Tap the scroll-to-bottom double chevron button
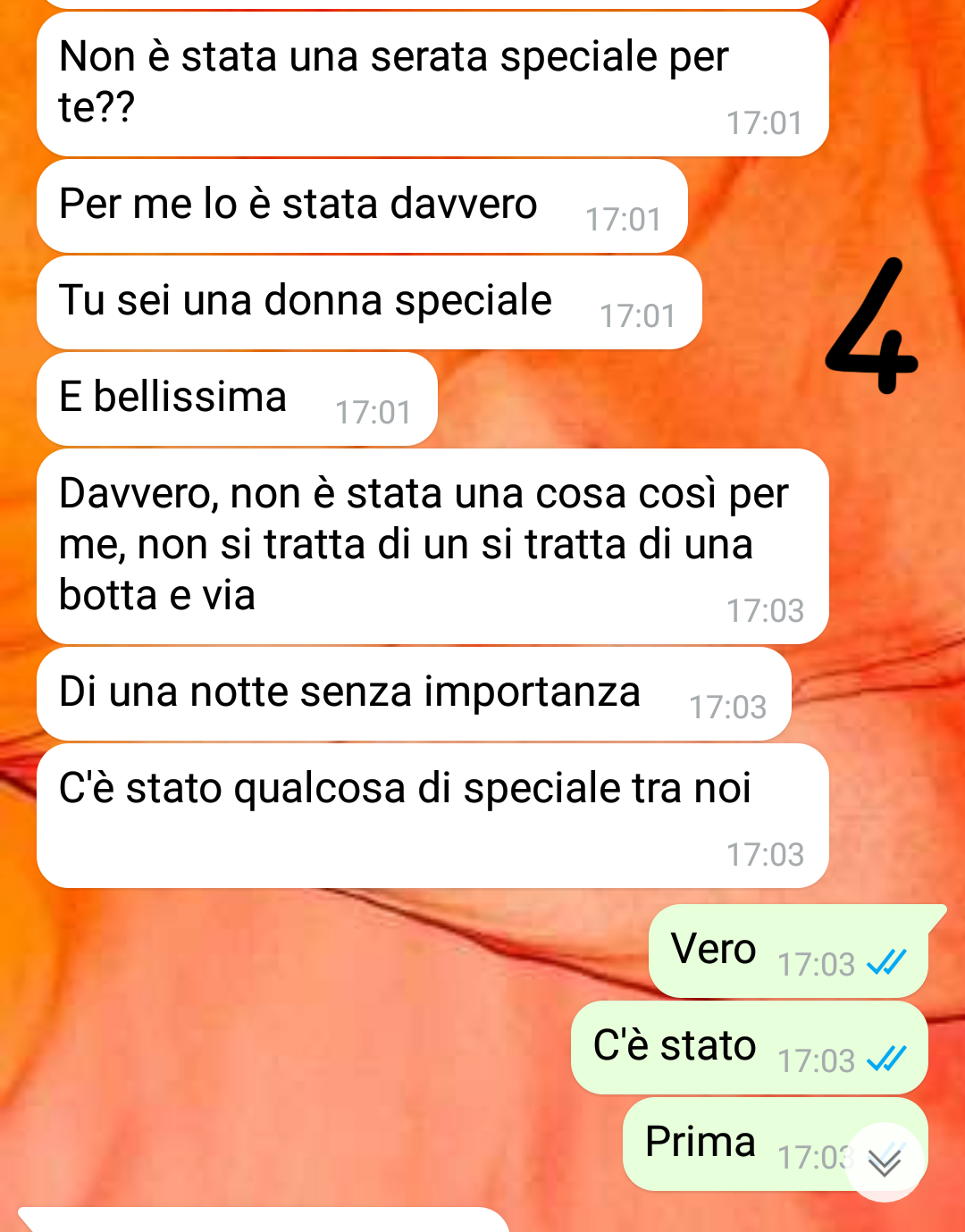Viewport: 965px width, 1232px height. (x=885, y=1161)
